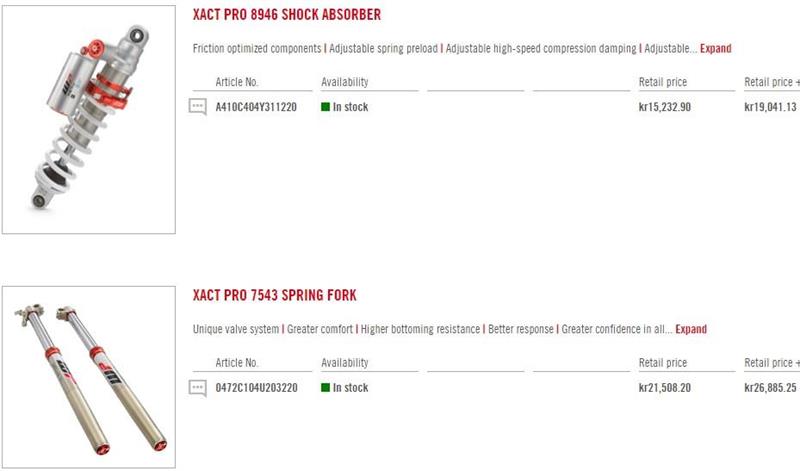This screenshot has width=800, height=471.
Task: Expand the spring fork feature description
Action: [691, 329]
